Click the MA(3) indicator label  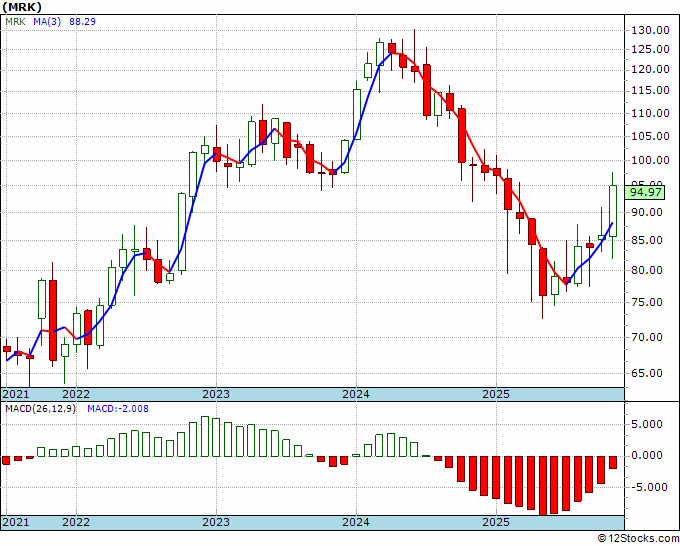pos(47,22)
